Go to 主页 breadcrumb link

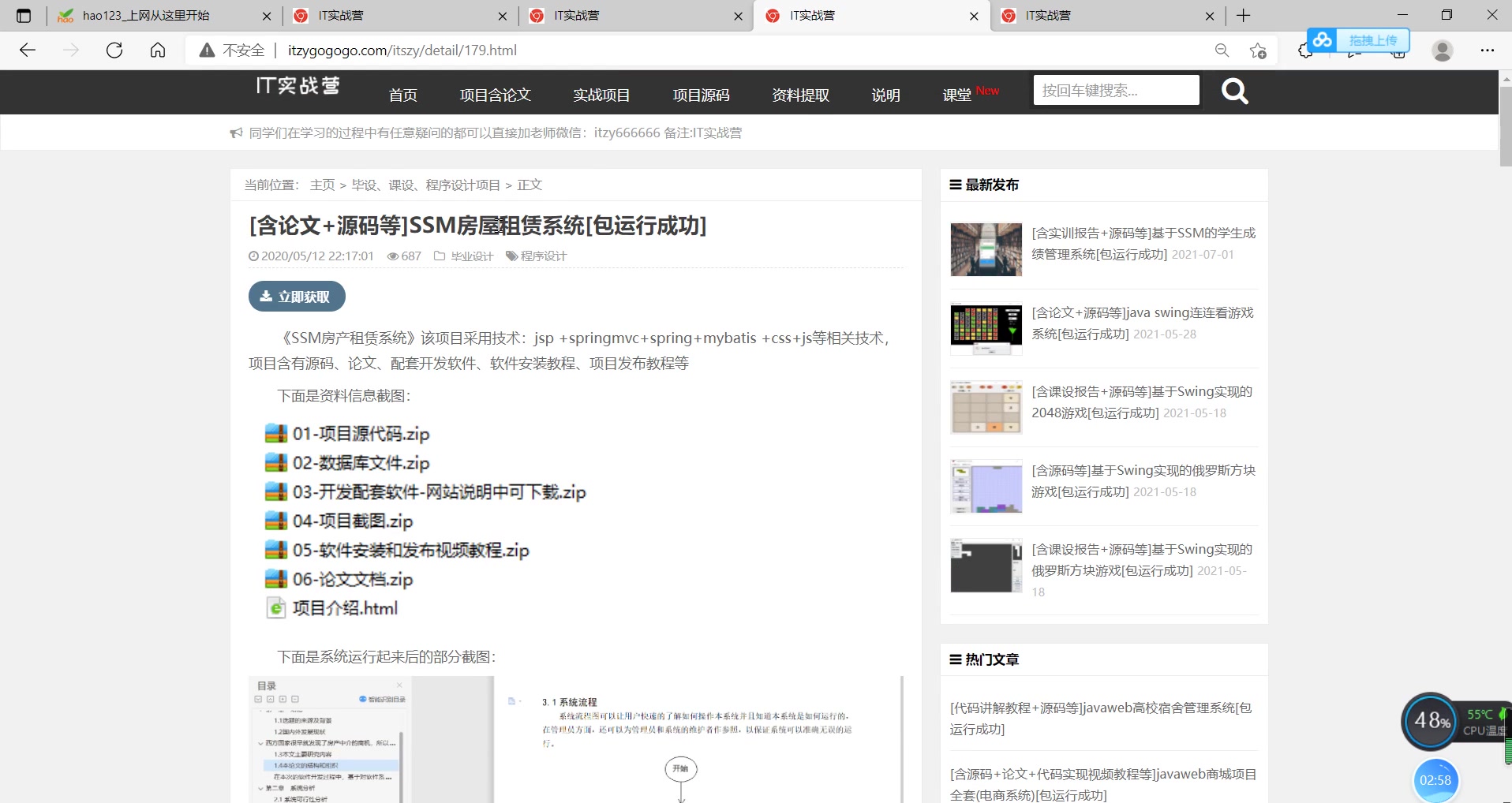pos(322,185)
